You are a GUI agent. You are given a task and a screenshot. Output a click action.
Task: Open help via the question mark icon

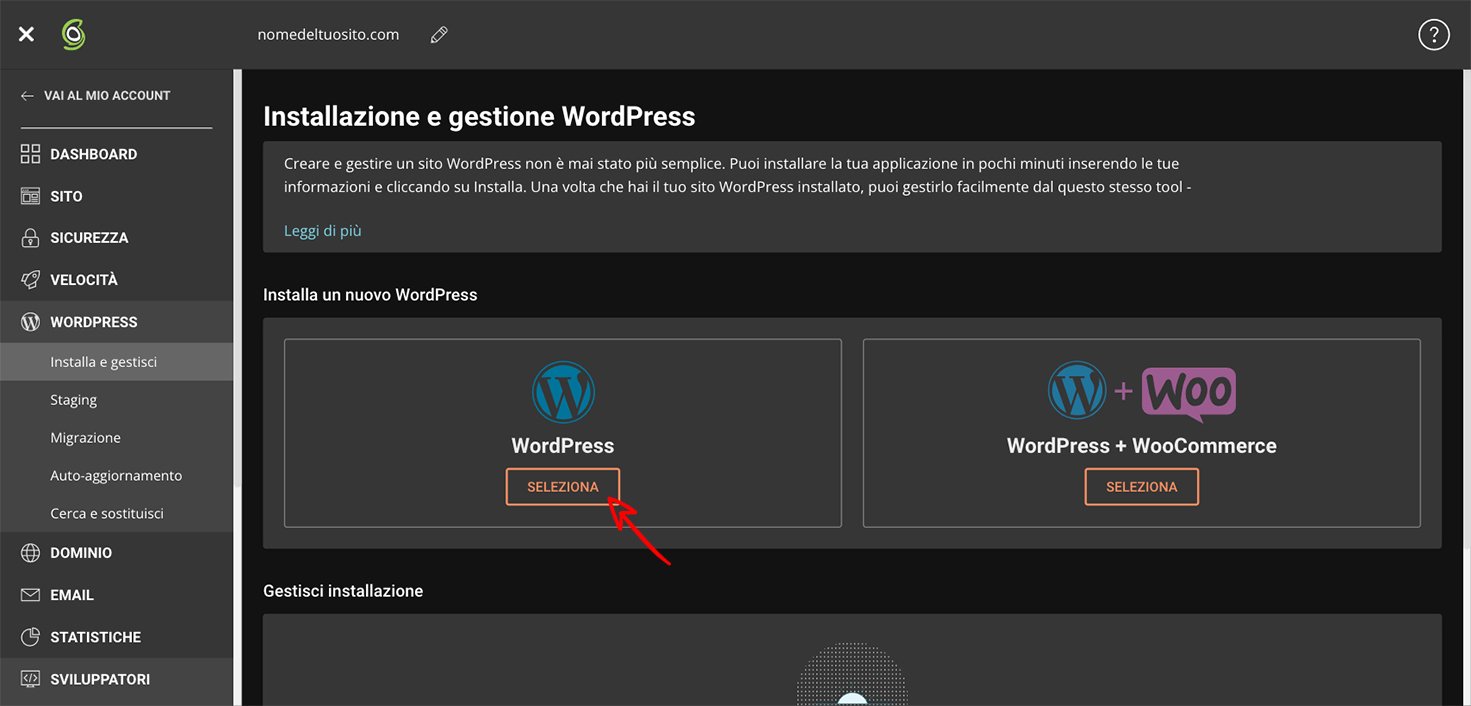coord(1434,35)
